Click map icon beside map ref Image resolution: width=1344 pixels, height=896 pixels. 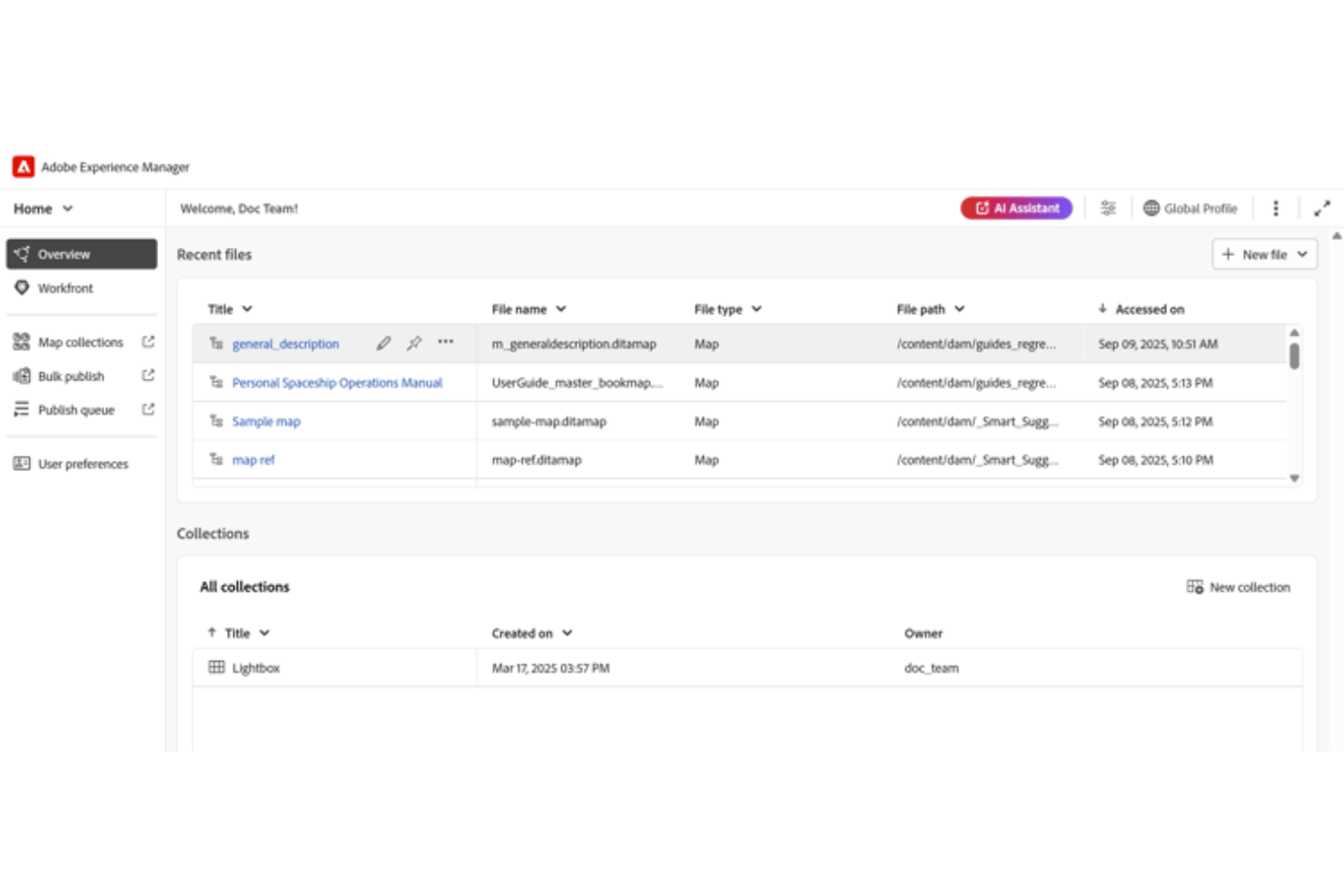coord(216,459)
